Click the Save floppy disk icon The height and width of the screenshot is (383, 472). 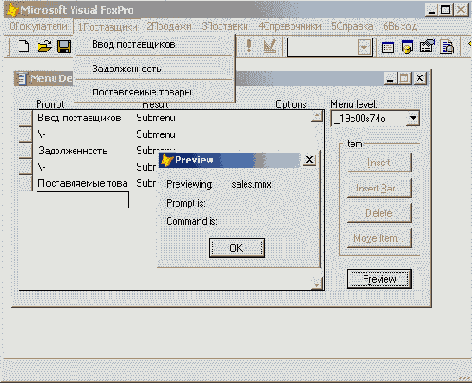pyautogui.click(x=64, y=47)
